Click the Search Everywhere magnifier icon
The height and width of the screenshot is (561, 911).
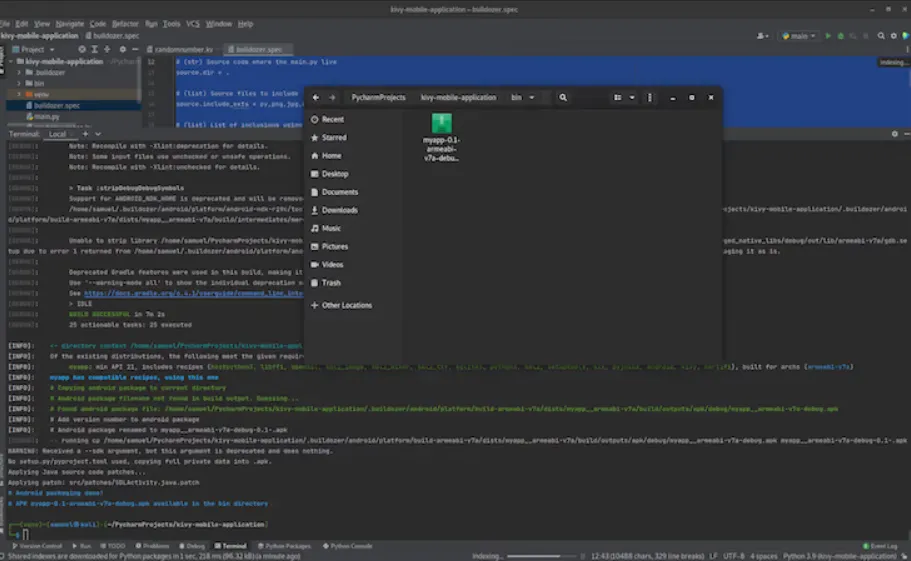coord(881,36)
